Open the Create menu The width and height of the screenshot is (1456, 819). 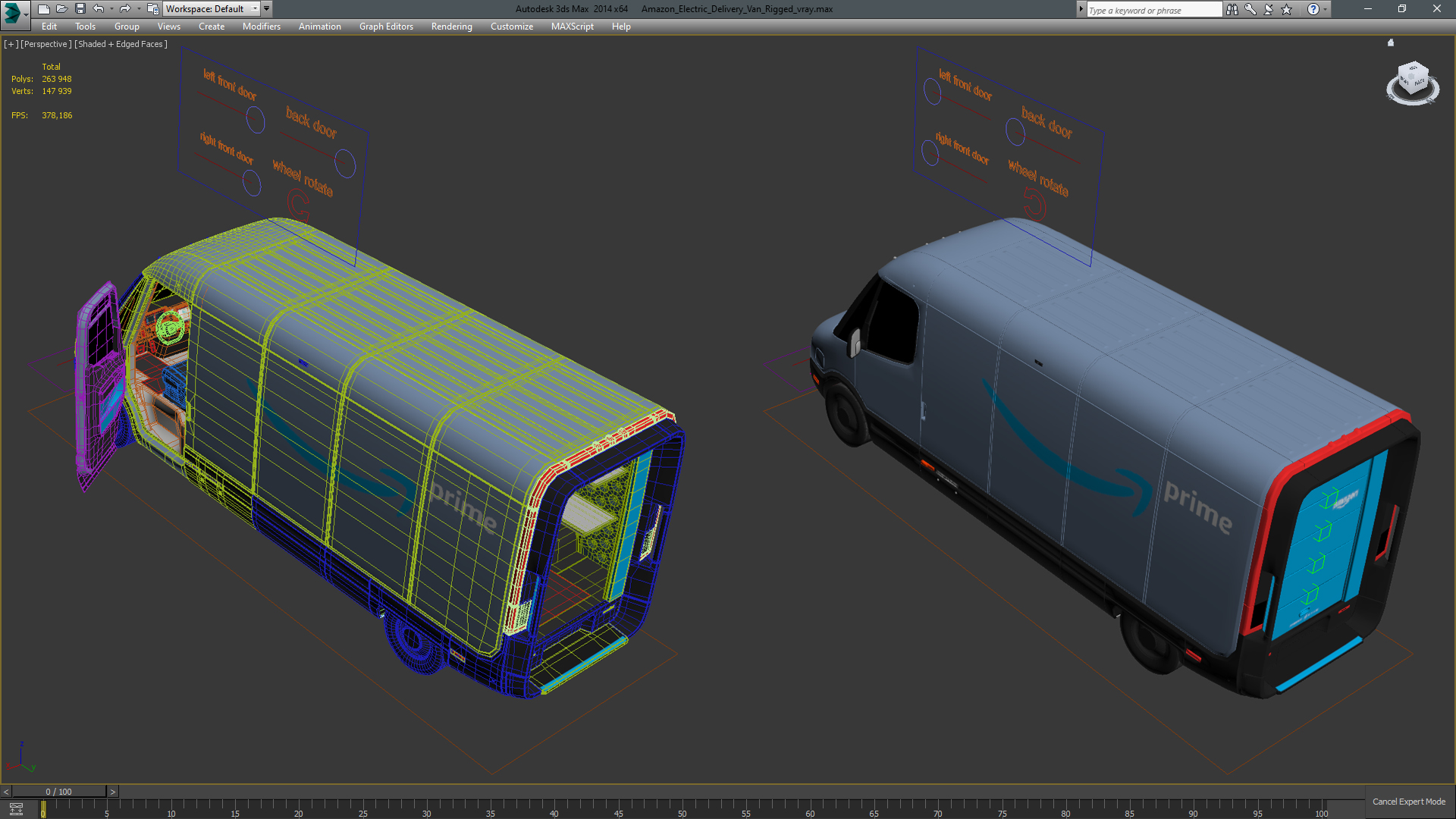click(x=212, y=27)
